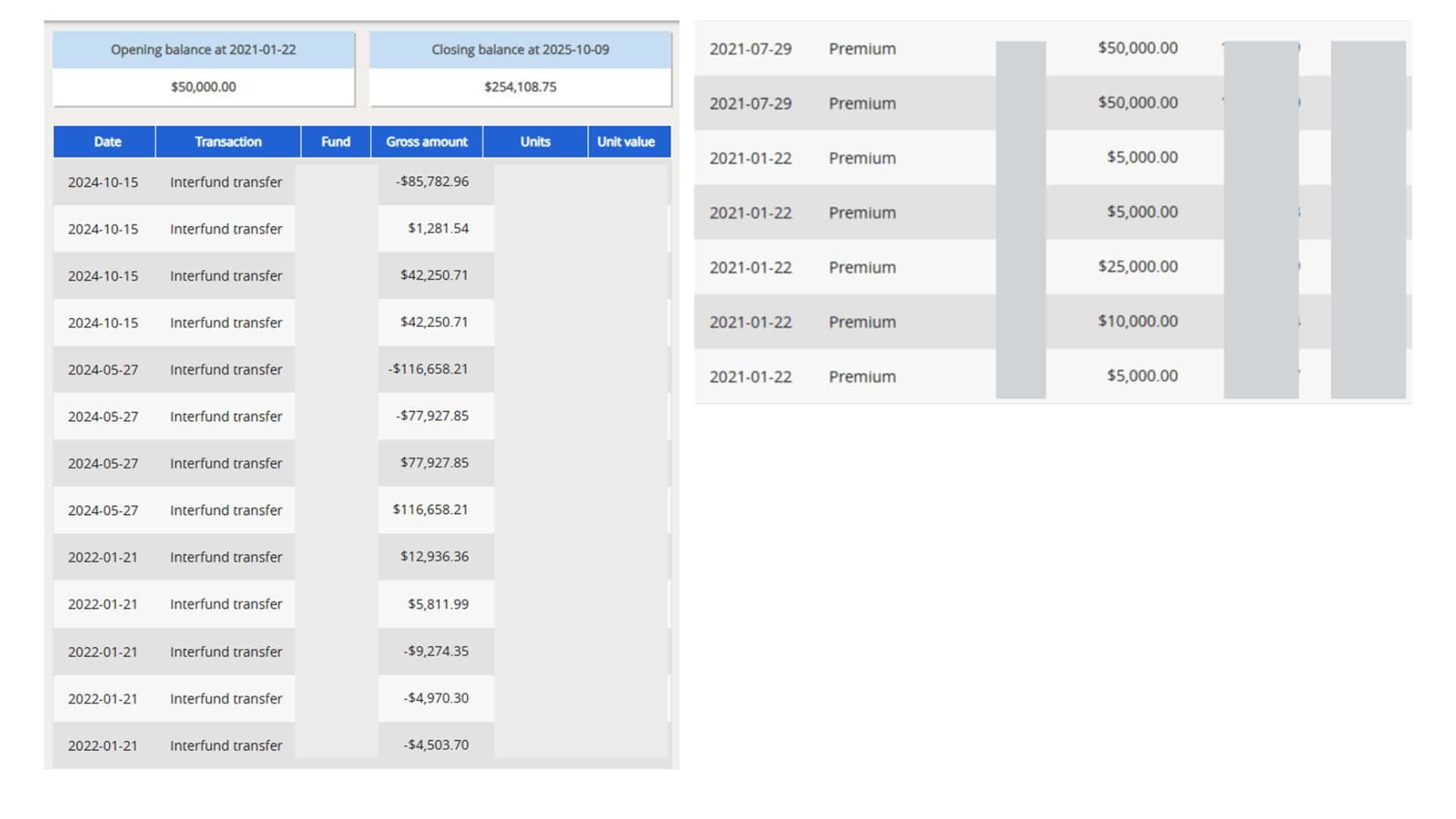This screenshot has height=819, width=1456.
Task: Click the -$116,658.21 gross amount cell
Action: pos(428,369)
